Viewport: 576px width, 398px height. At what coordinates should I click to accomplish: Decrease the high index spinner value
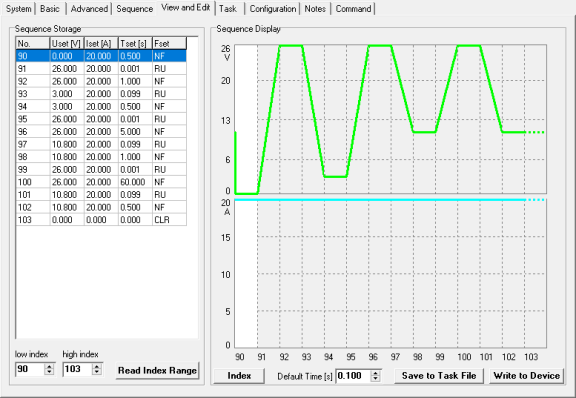(97, 372)
